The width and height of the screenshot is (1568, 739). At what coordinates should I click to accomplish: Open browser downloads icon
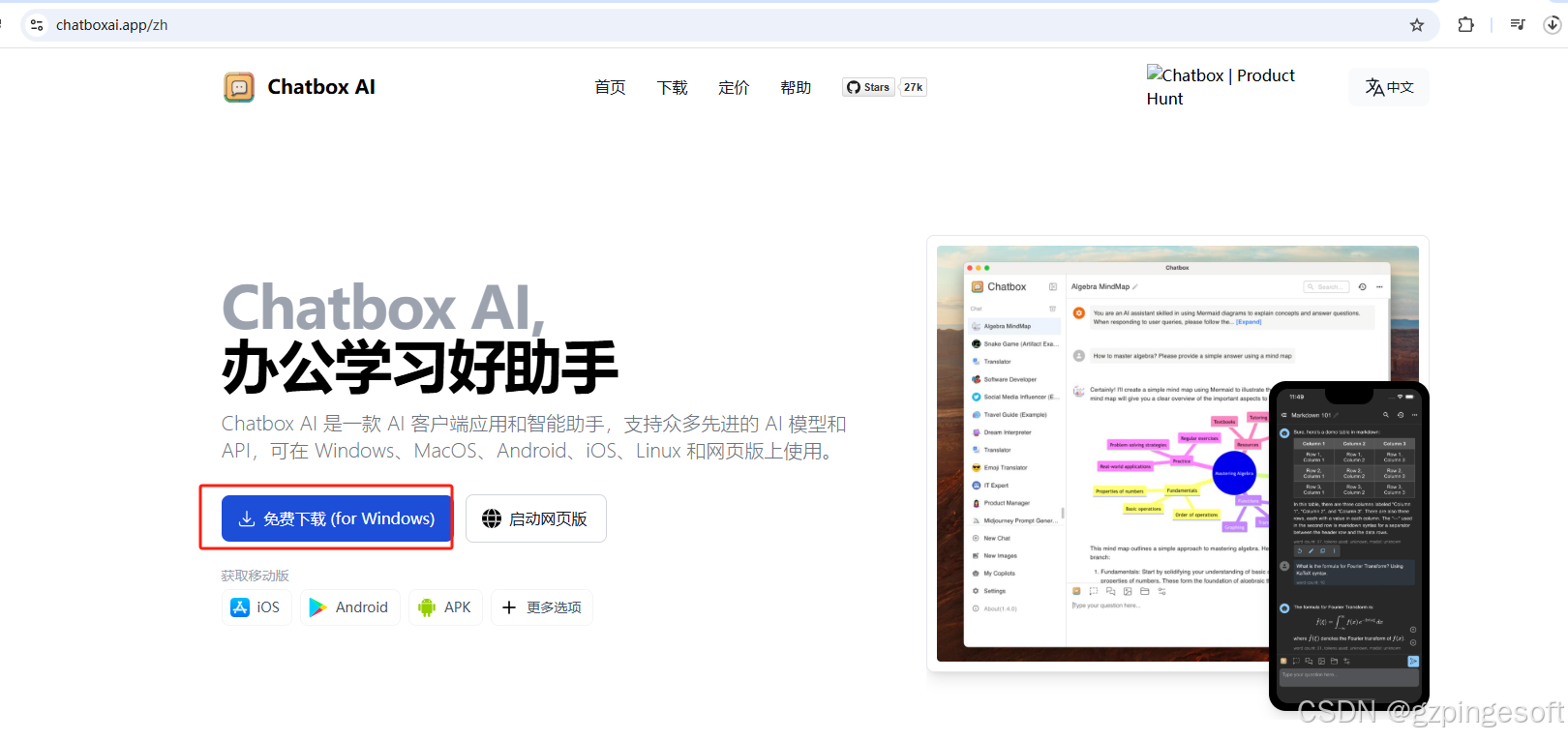[x=1552, y=25]
